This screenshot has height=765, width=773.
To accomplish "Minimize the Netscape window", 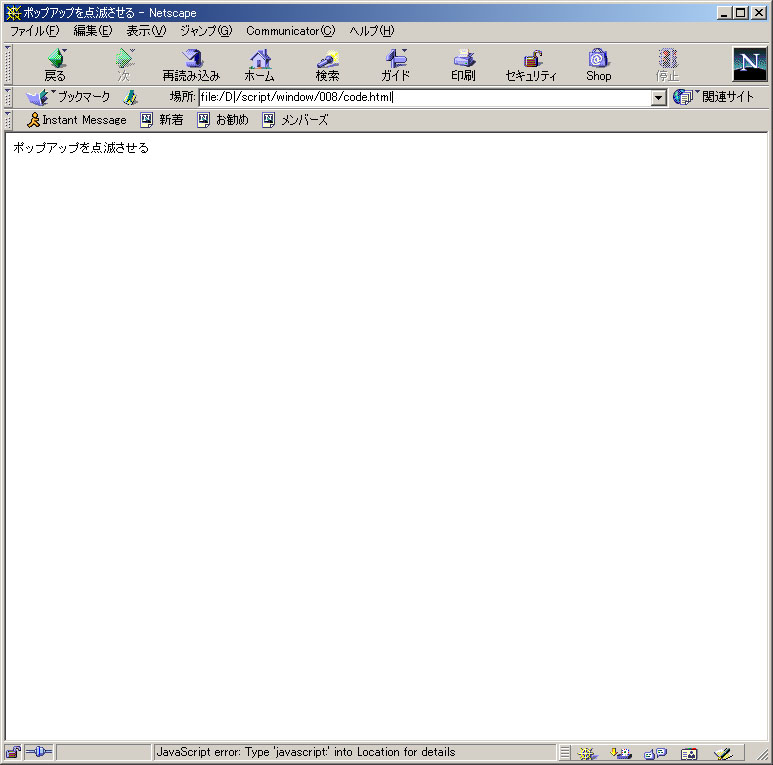I will pyautogui.click(x=724, y=13).
